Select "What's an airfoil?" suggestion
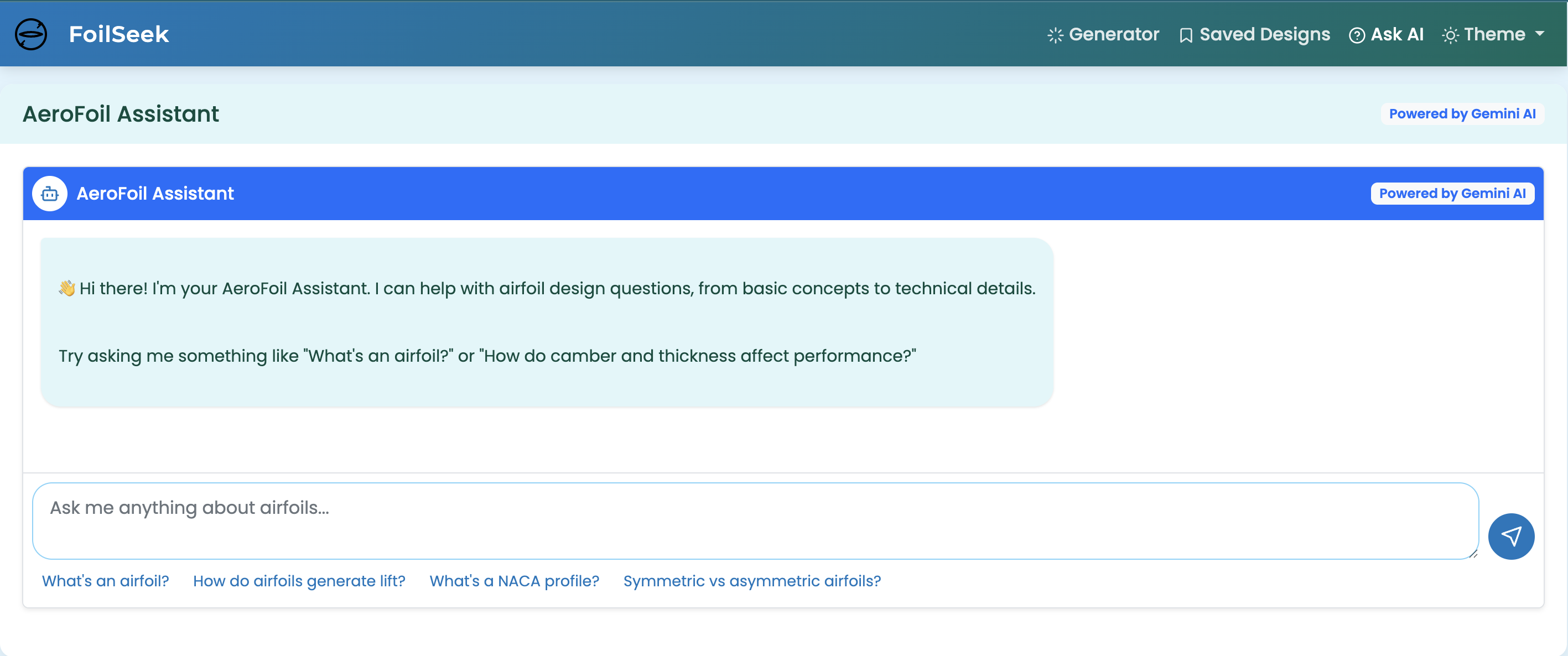This screenshot has height=656, width=1568. [105, 581]
